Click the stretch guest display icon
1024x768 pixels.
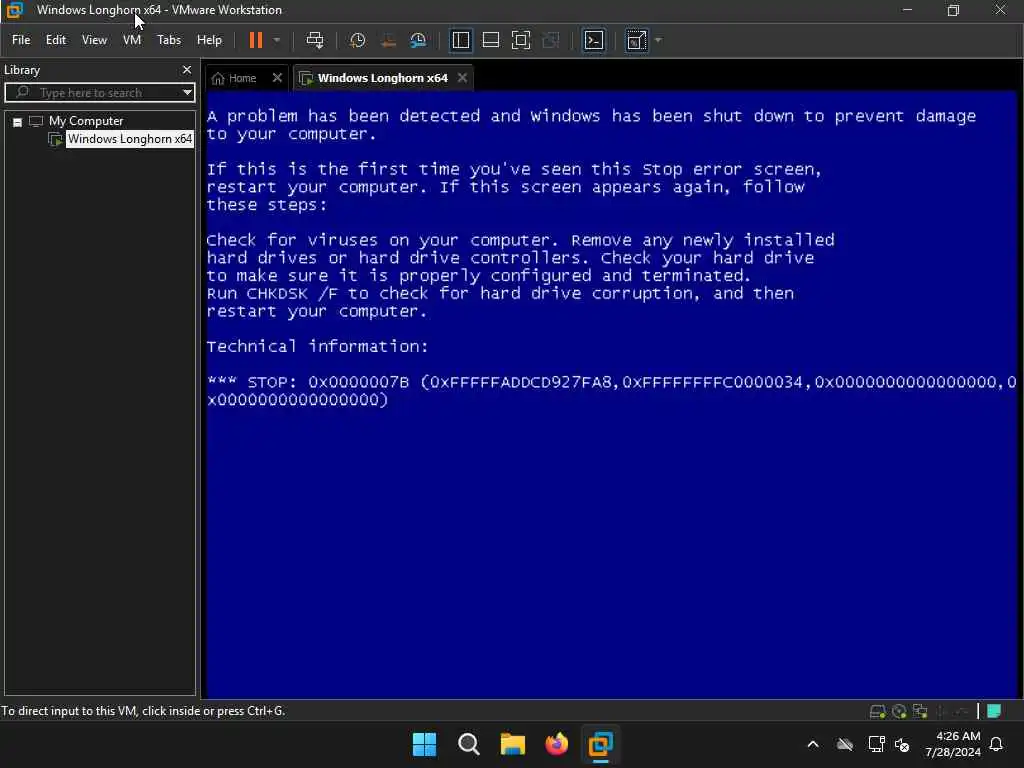pyautogui.click(x=636, y=40)
